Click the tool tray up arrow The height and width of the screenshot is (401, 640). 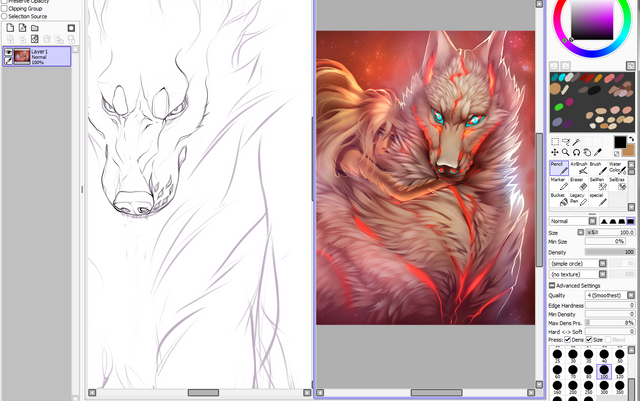point(631,164)
